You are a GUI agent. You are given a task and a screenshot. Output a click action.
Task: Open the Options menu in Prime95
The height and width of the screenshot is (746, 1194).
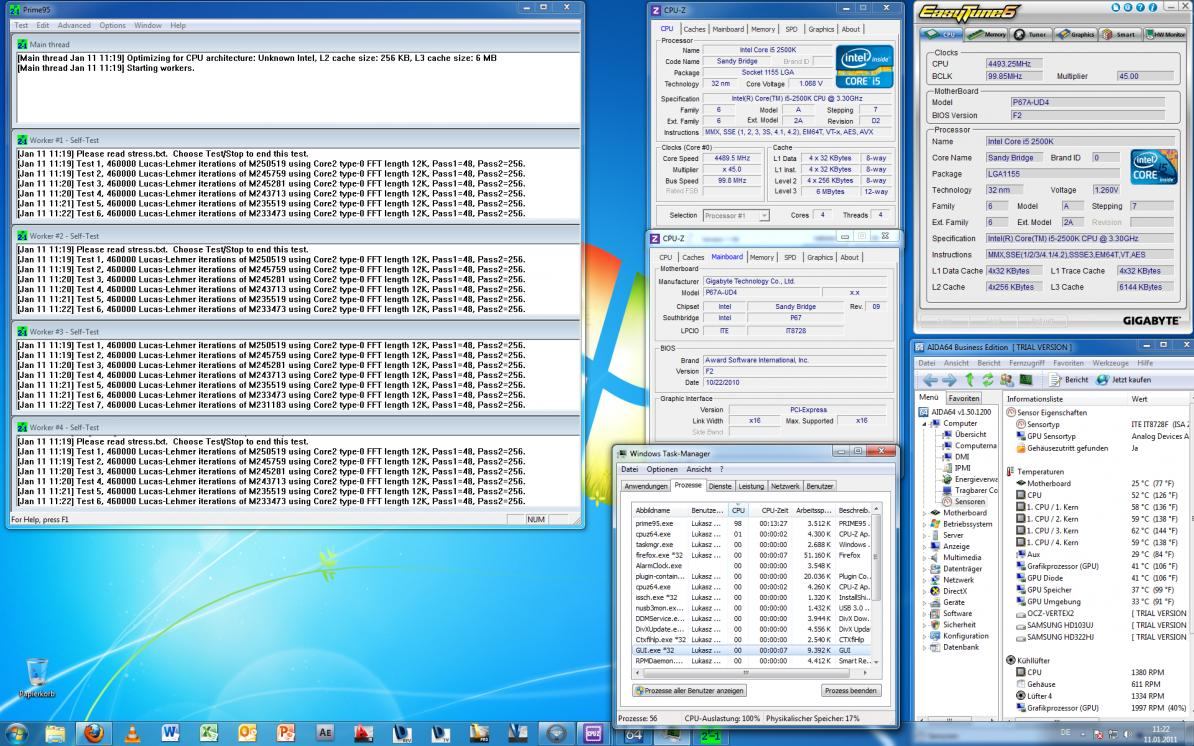[112, 25]
